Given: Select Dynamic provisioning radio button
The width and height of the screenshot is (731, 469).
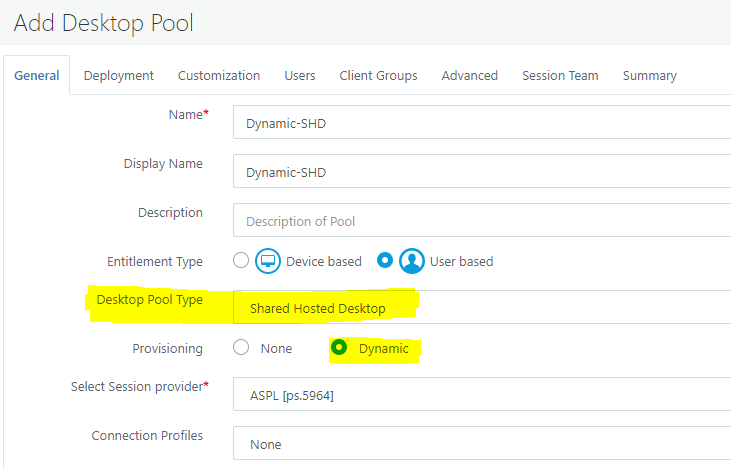Looking at the screenshot, I should pyautogui.click(x=339, y=347).
